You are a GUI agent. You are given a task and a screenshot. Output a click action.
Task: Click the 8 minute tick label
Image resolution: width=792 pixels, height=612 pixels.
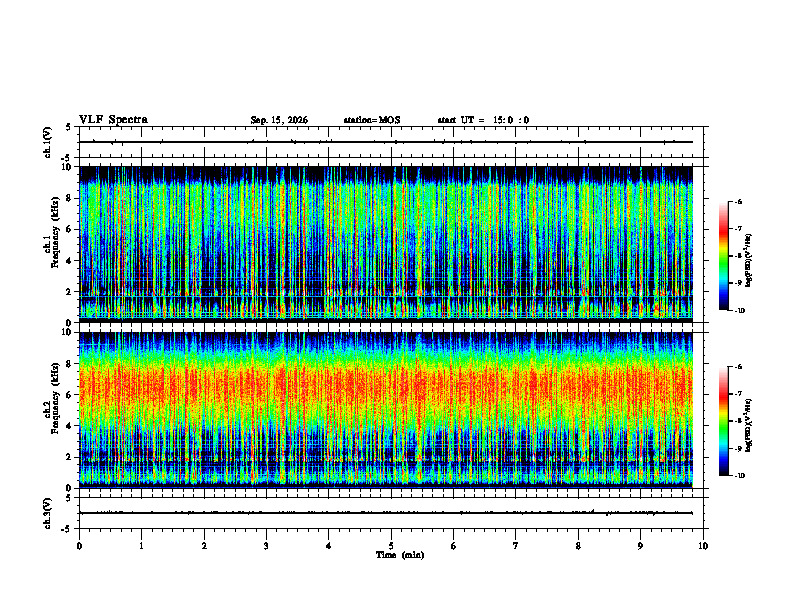pos(578,546)
